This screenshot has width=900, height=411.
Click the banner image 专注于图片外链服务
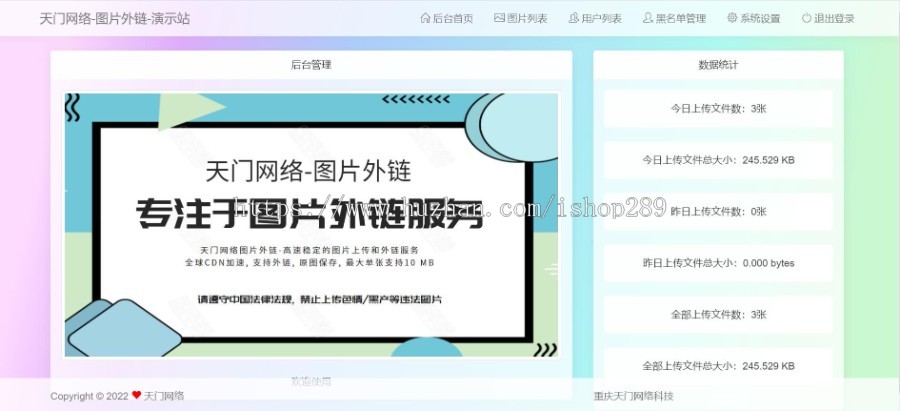[x=311, y=224]
